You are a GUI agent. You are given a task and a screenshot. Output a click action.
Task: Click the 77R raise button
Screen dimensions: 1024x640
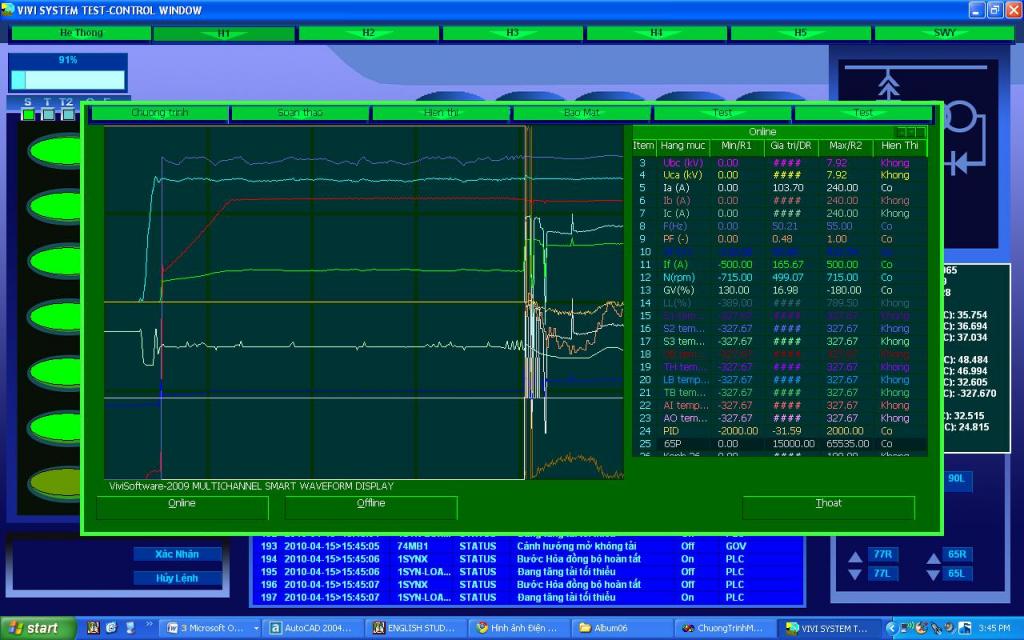pyautogui.click(x=882, y=554)
